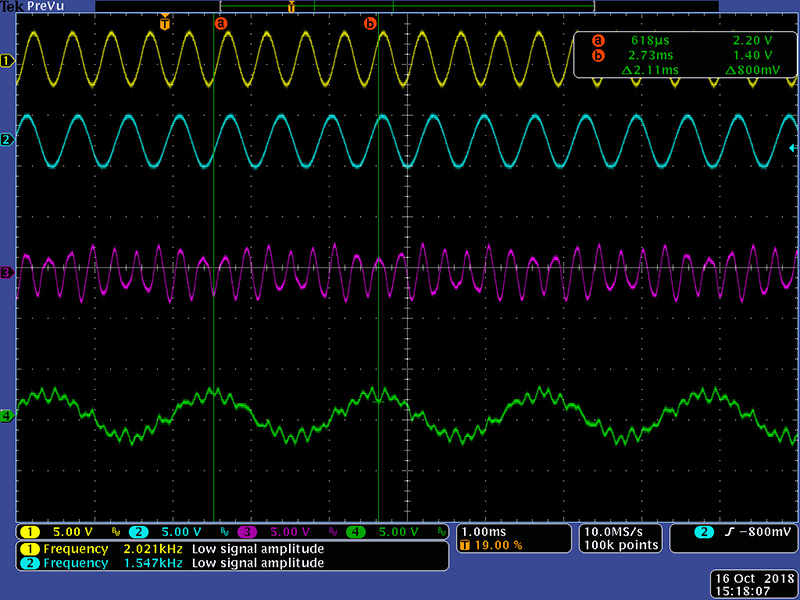Click the channel 4 green ground marker
Screen dimensions: 800x600
7,416
